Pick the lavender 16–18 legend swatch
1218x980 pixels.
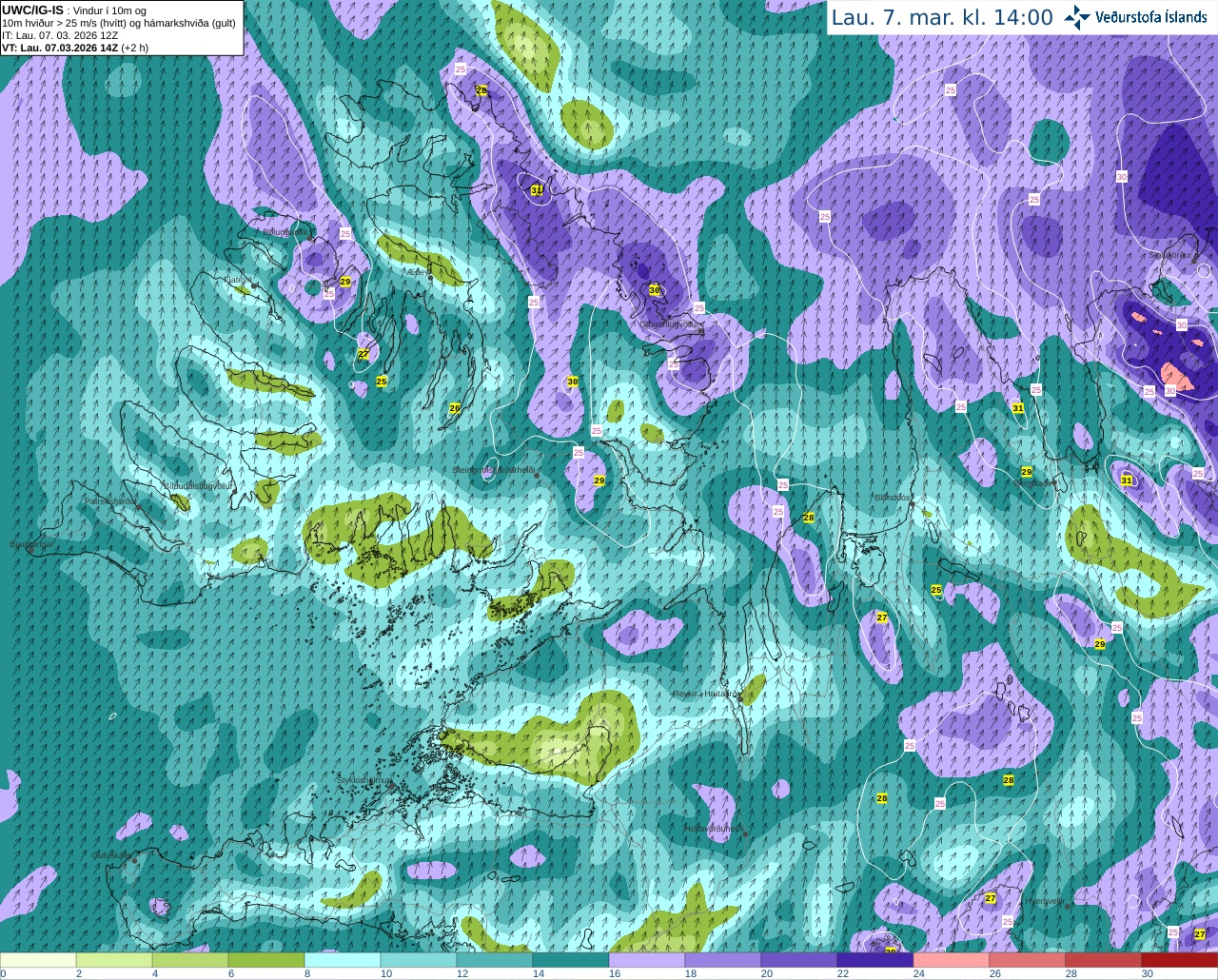coord(647,960)
